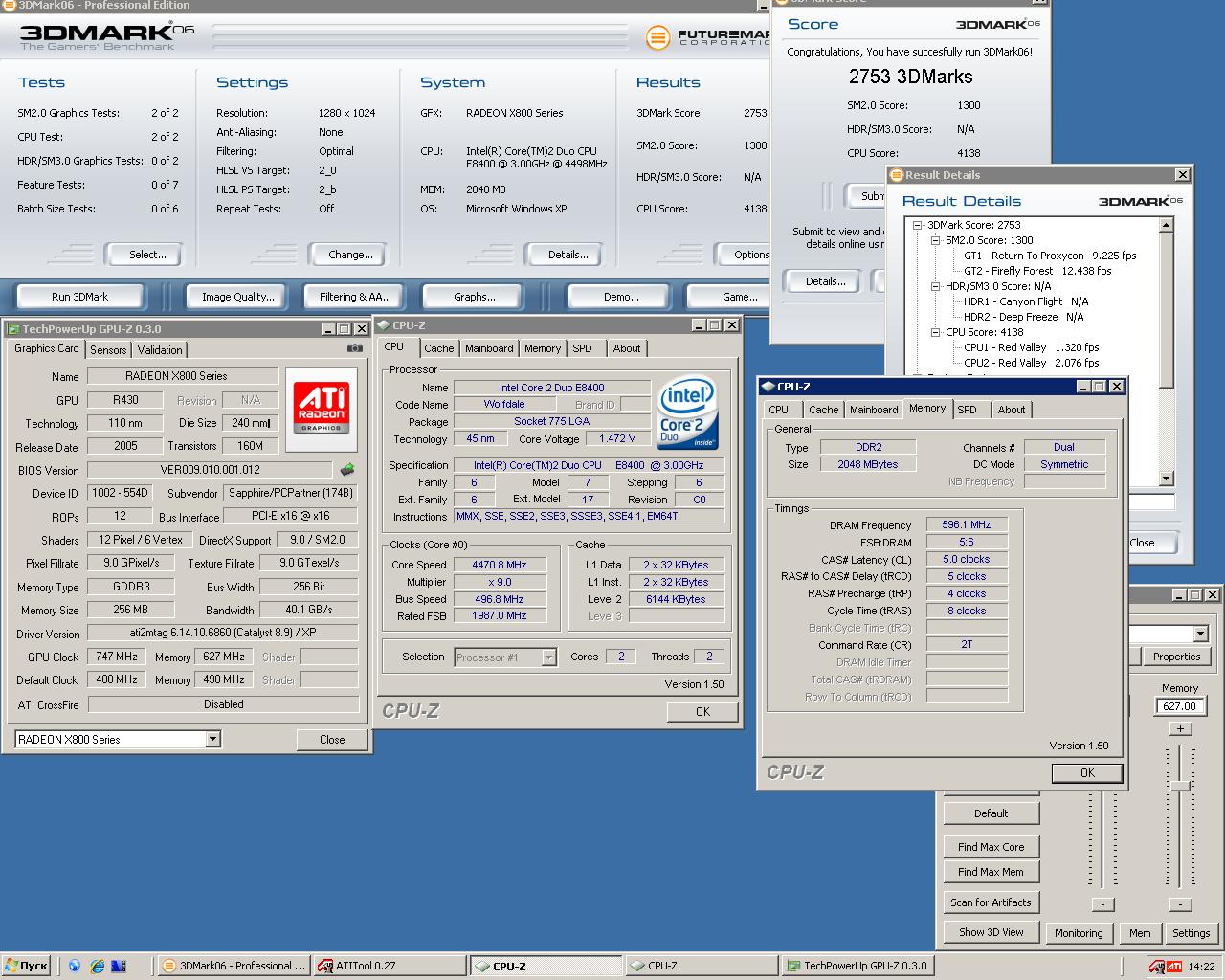This screenshot has width=1225, height=980.
Task: Open the Mainboard tab in left CPU-Z window
Action: coord(489,348)
